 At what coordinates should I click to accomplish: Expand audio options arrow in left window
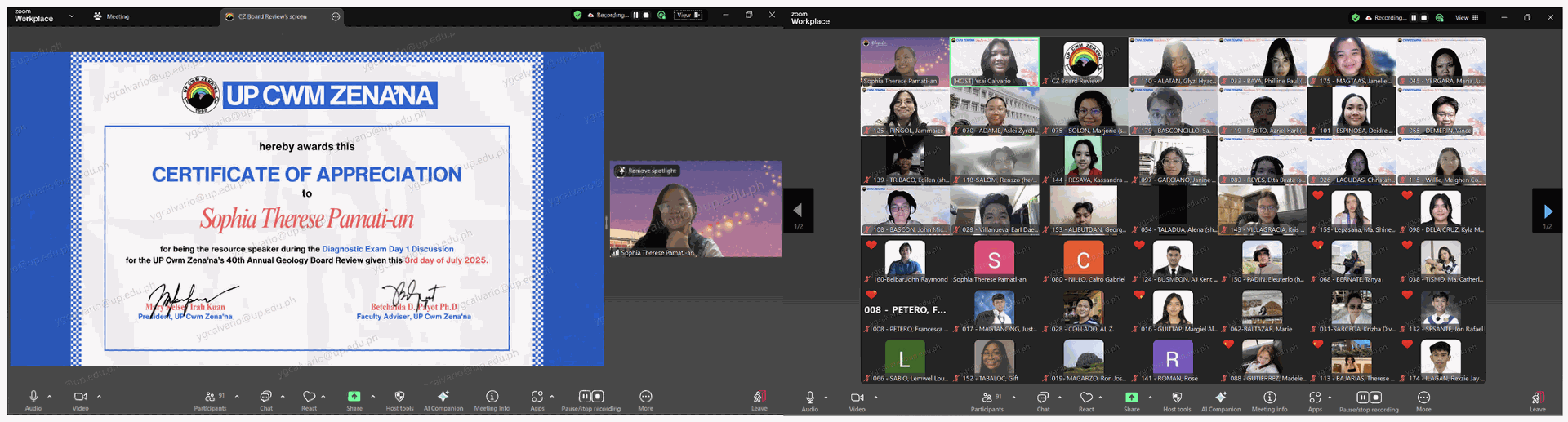[x=50, y=397]
